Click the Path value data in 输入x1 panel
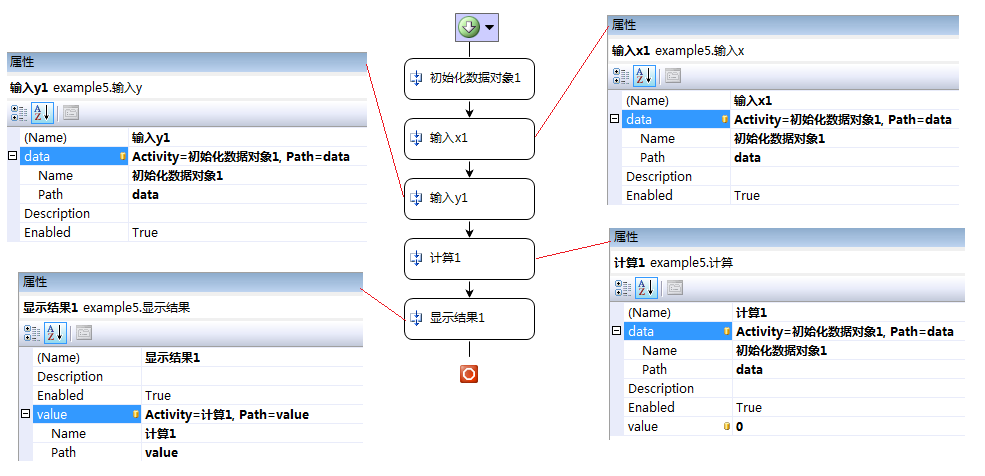 (x=845, y=158)
